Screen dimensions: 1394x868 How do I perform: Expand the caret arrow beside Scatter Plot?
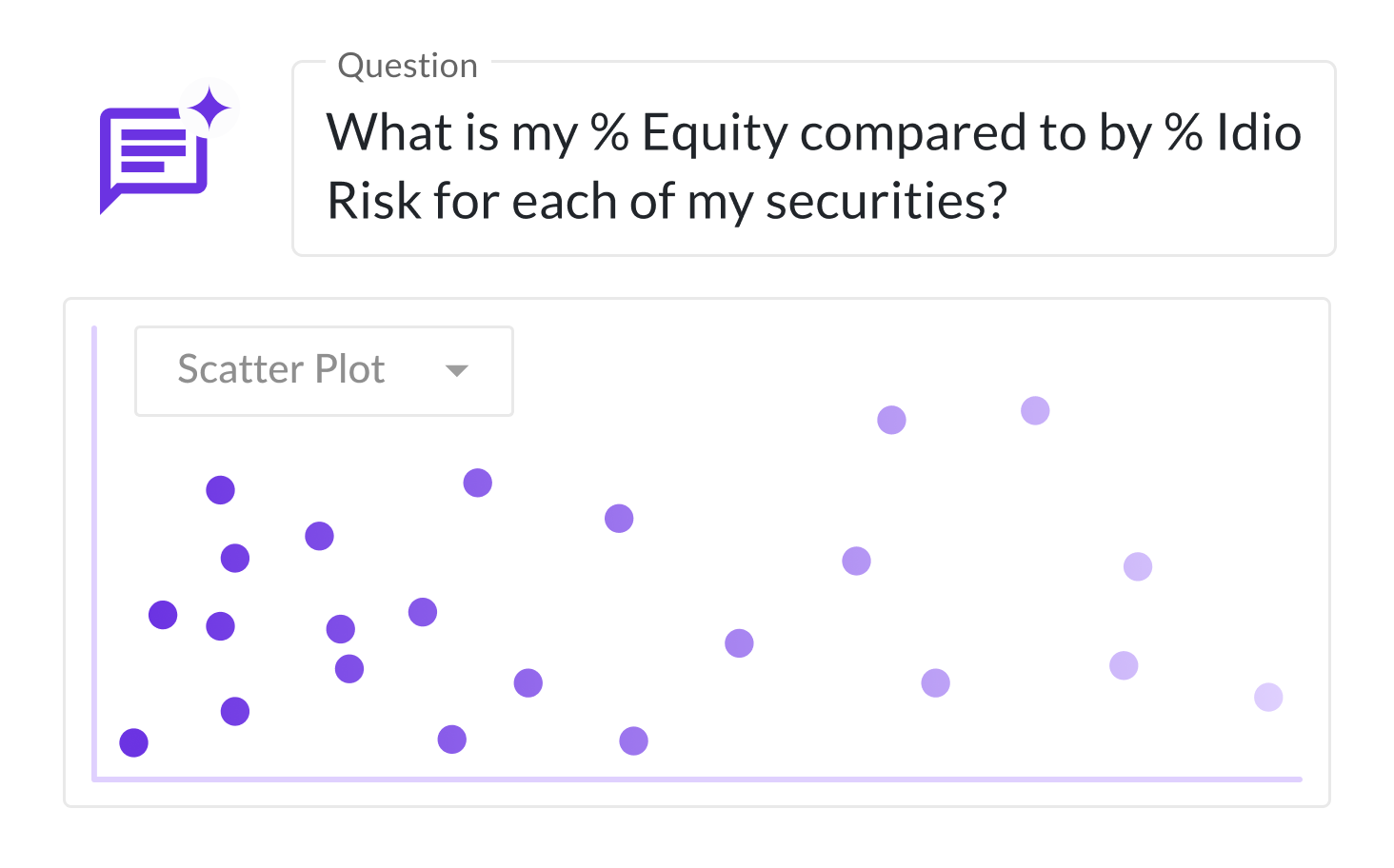[x=457, y=371]
